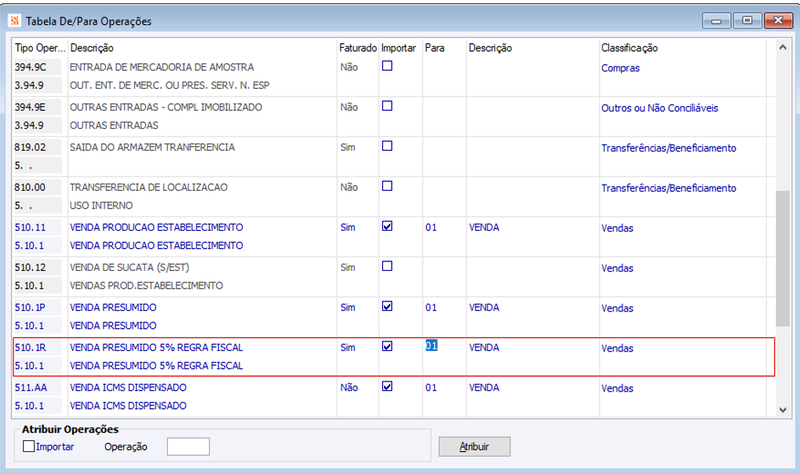This screenshot has width=800, height=474.
Task: Select the highlighted Para cell 01 of 510.1R
Action: point(432,346)
